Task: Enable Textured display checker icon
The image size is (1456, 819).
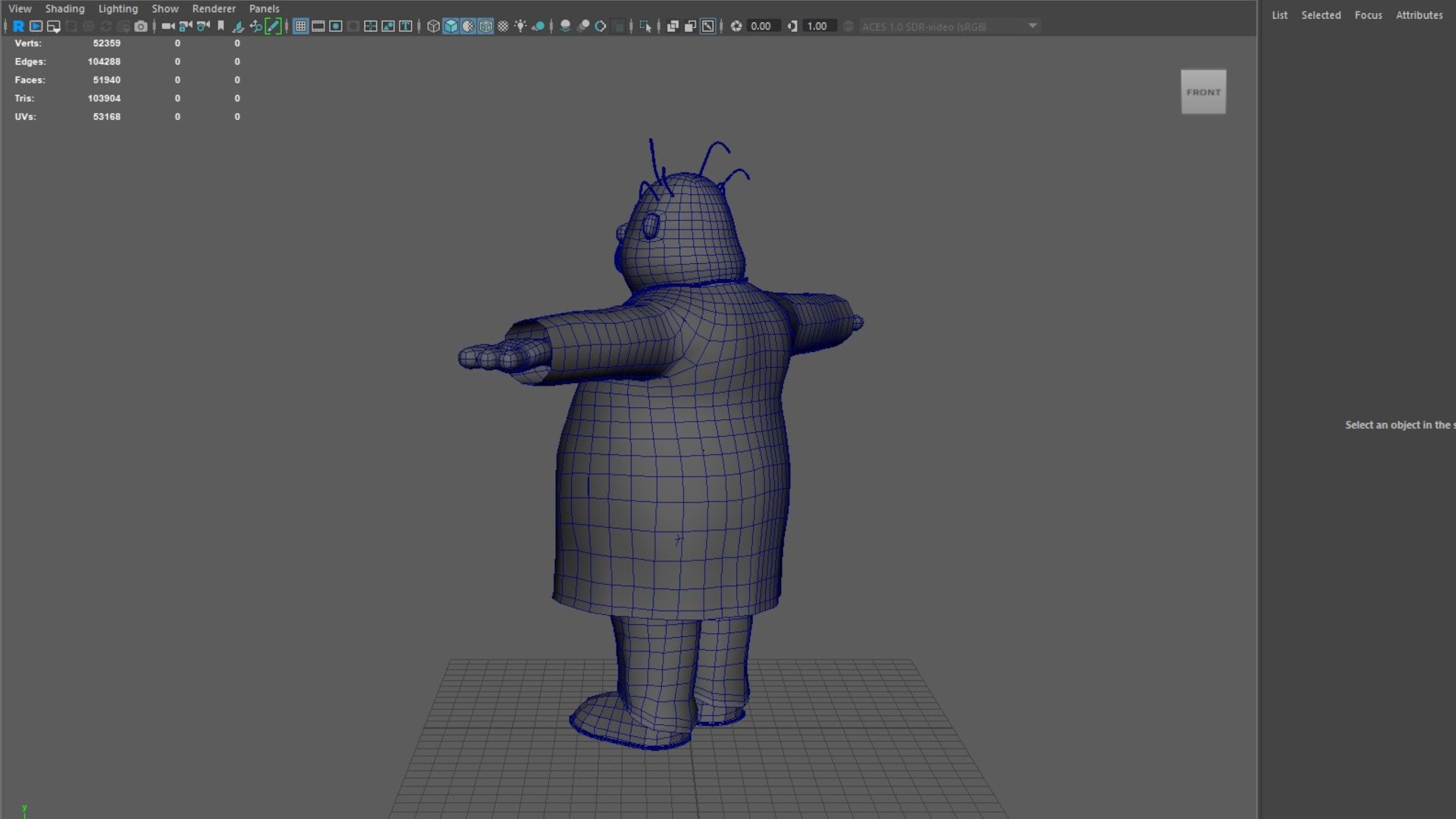Action: tap(503, 26)
